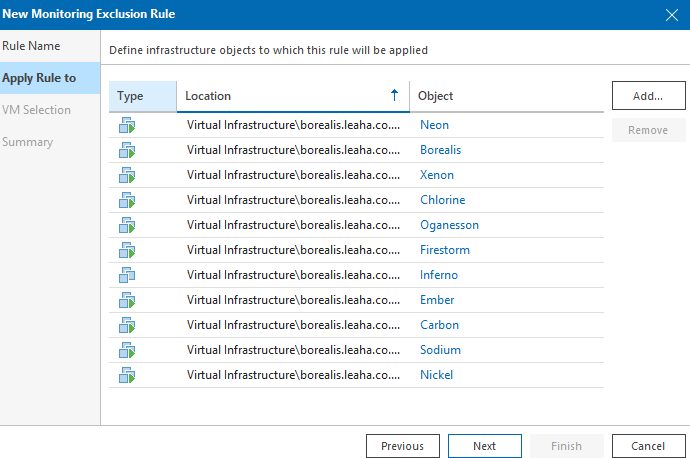Open the Borealis object link

(x=440, y=150)
